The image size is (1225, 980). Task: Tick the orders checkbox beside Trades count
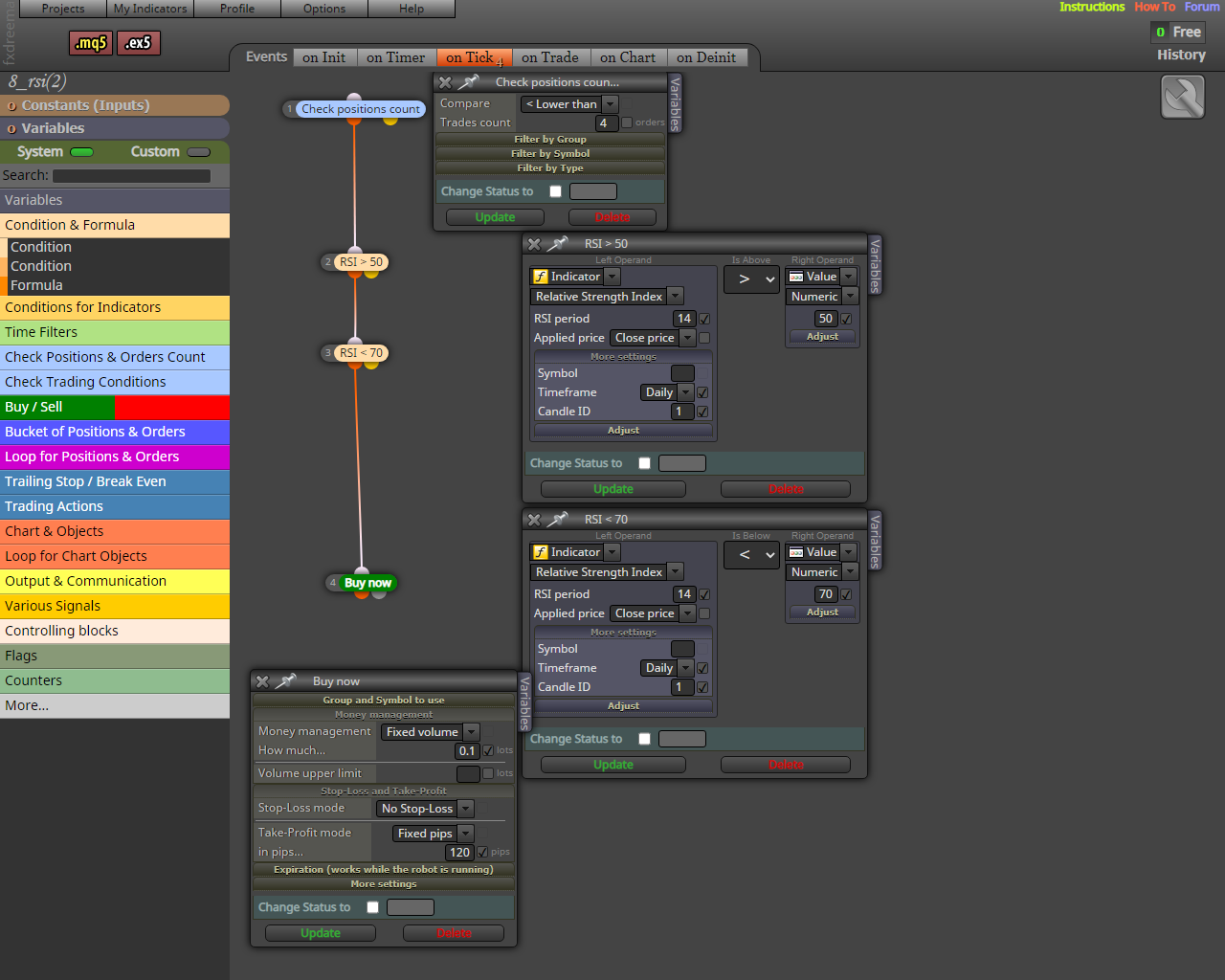(x=627, y=122)
